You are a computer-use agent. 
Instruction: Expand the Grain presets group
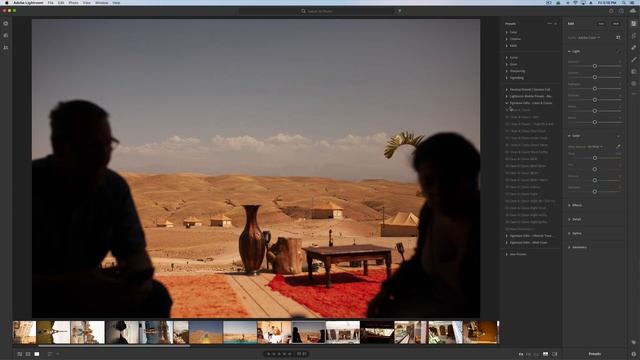coord(512,64)
